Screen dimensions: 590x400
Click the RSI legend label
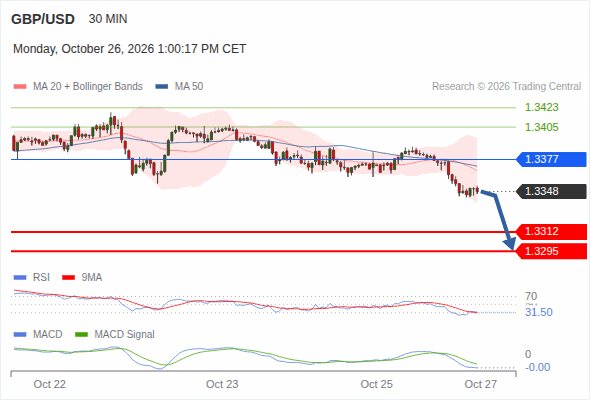point(41,278)
